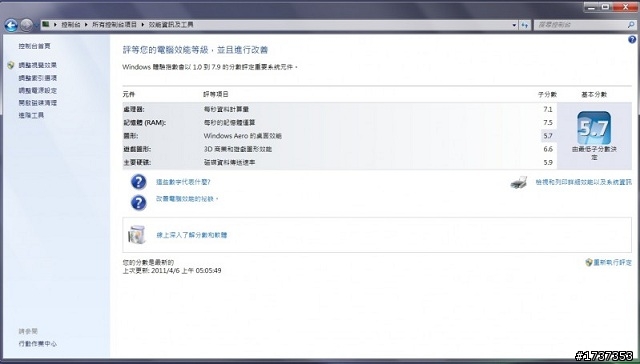Open 檢視和列印詳細效能以及系統資訊 link
Image resolution: width=640 pixels, height=364 pixels.
point(584,182)
